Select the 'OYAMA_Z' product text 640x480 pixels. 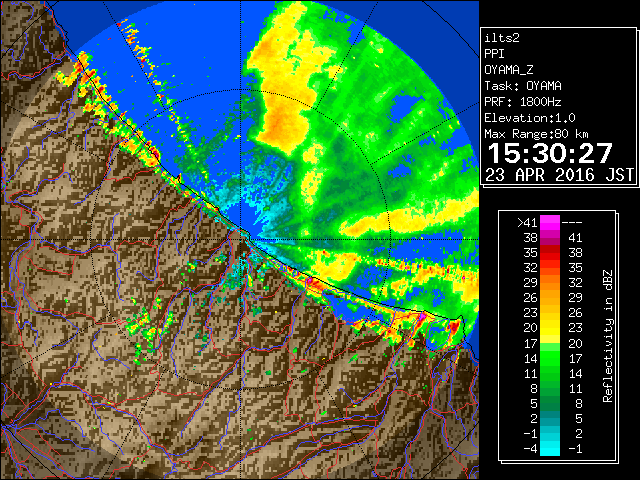[509, 70]
